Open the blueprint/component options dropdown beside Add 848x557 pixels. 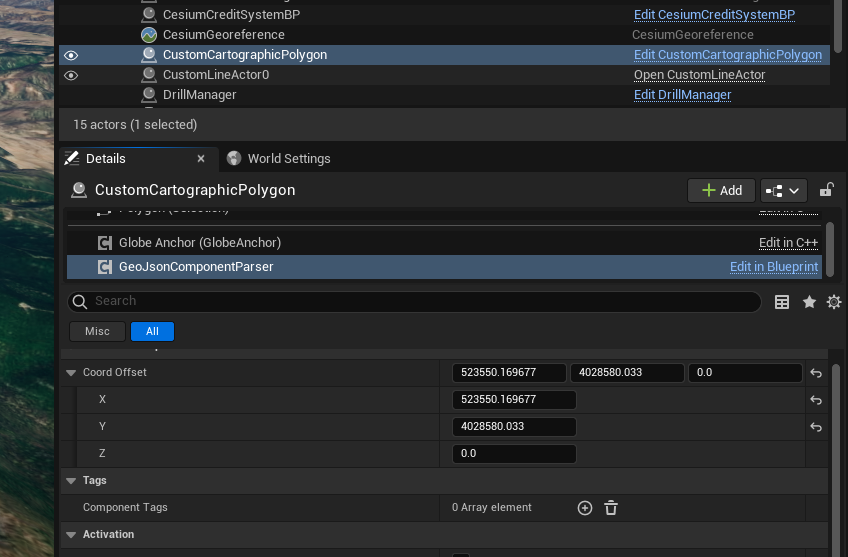click(784, 190)
